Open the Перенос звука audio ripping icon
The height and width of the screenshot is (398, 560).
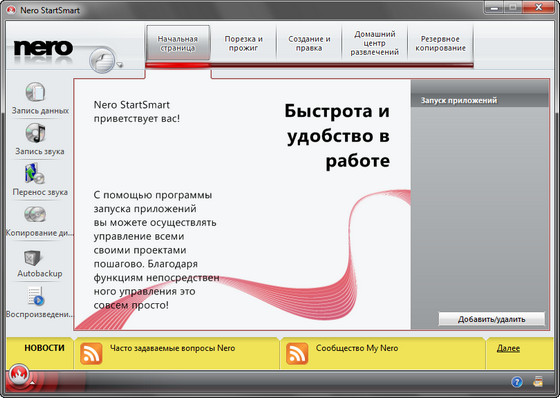click(35, 174)
